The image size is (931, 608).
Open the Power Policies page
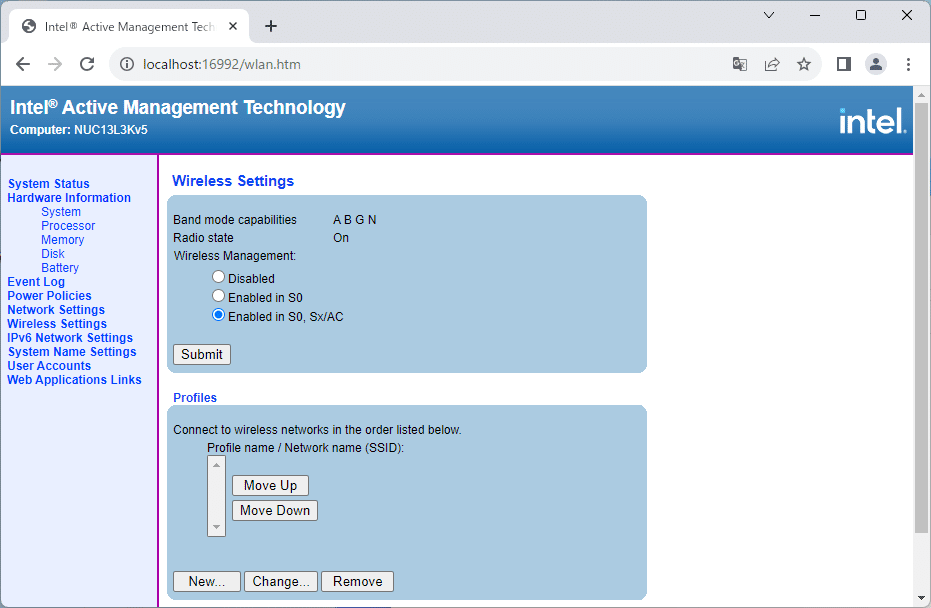pos(49,296)
